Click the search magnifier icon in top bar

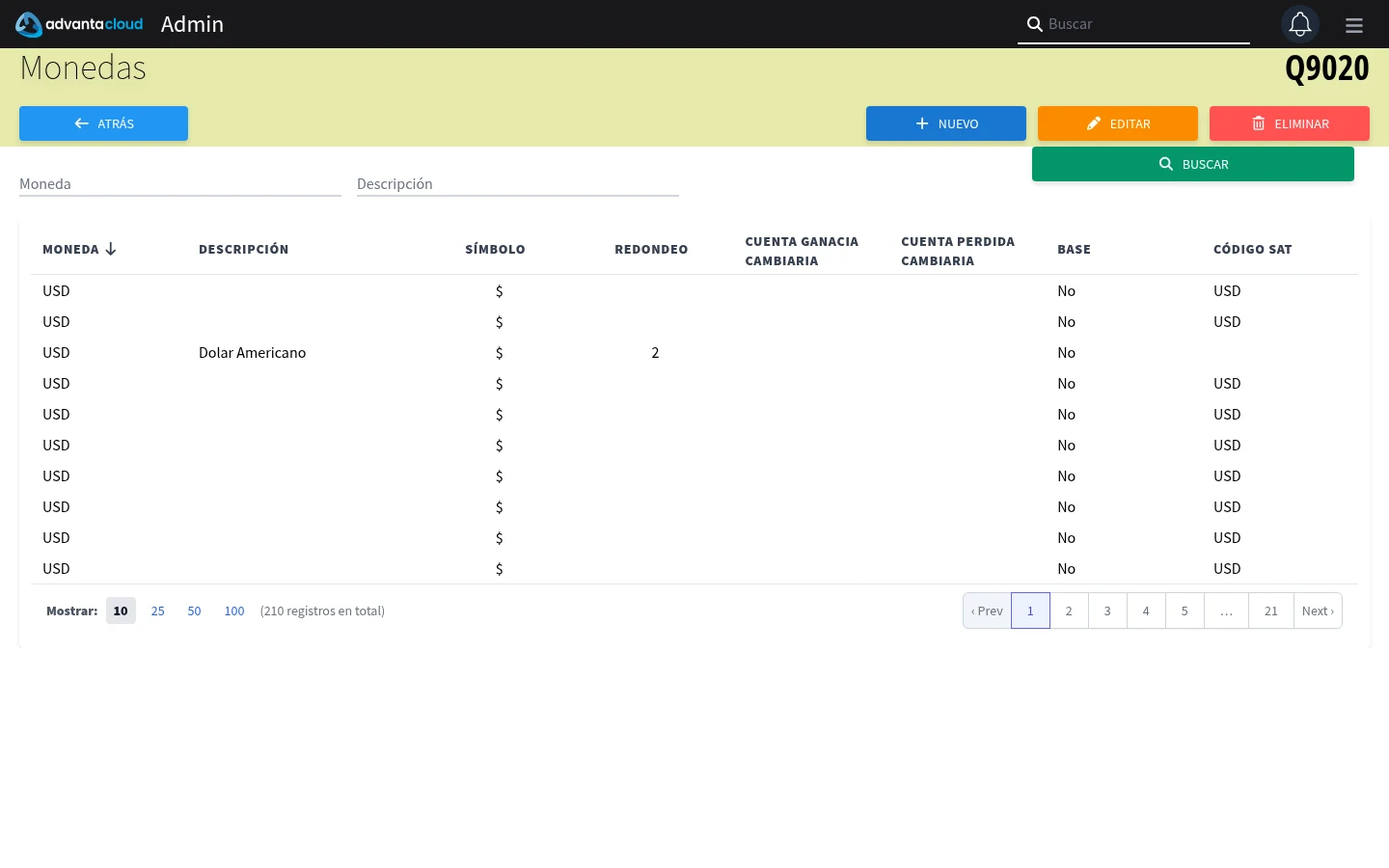pyautogui.click(x=1034, y=24)
